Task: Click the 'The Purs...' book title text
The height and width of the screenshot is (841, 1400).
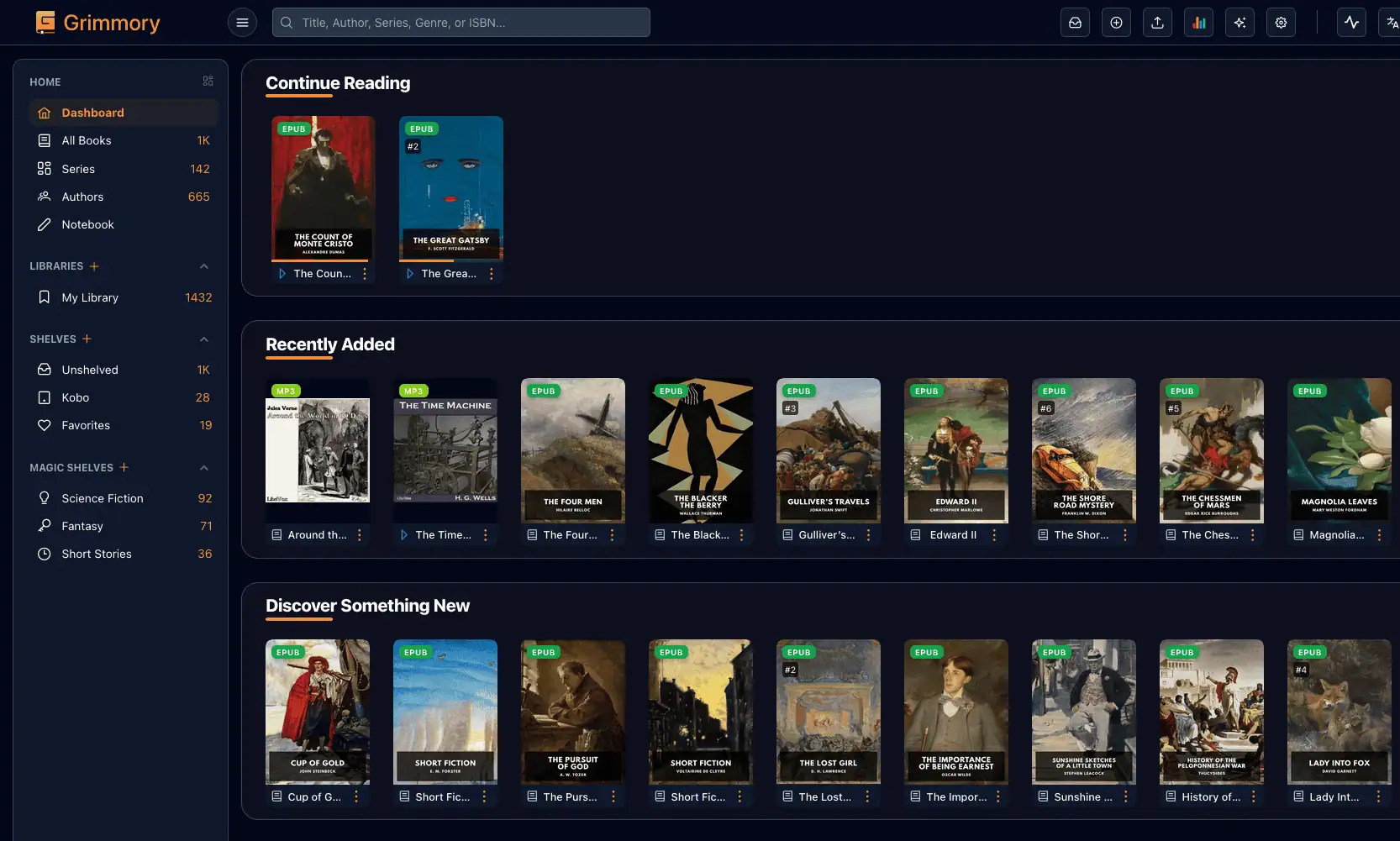Action: (571, 796)
